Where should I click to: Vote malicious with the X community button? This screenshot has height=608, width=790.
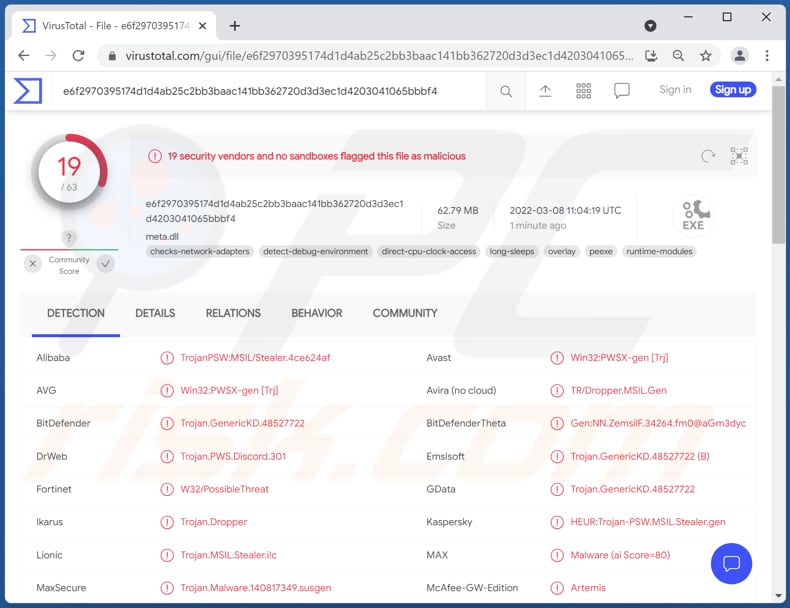pyautogui.click(x=33, y=264)
